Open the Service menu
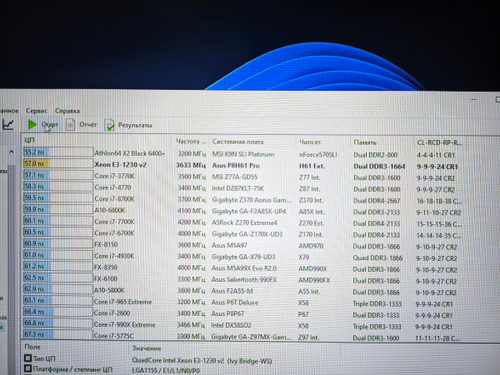Image resolution: width=500 pixels, height=375 pixels. 36,111
